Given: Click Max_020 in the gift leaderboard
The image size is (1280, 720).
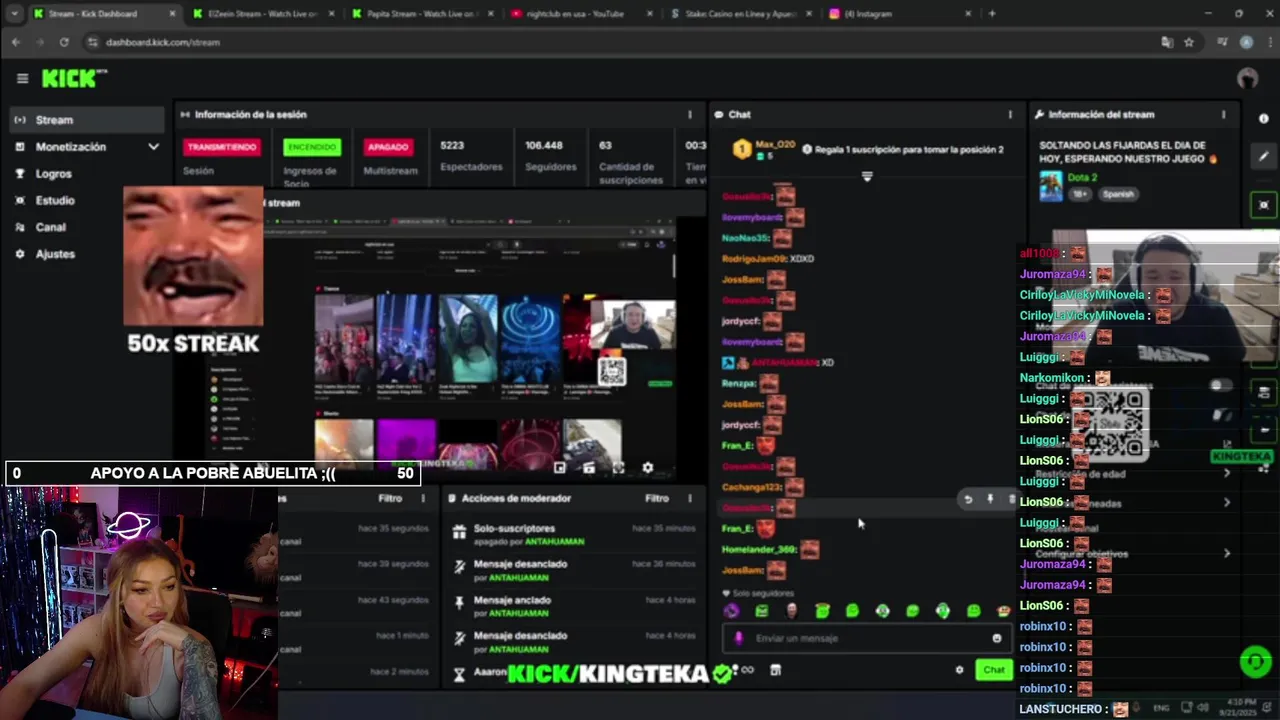Looking at the screenshot, I should 775,145.
